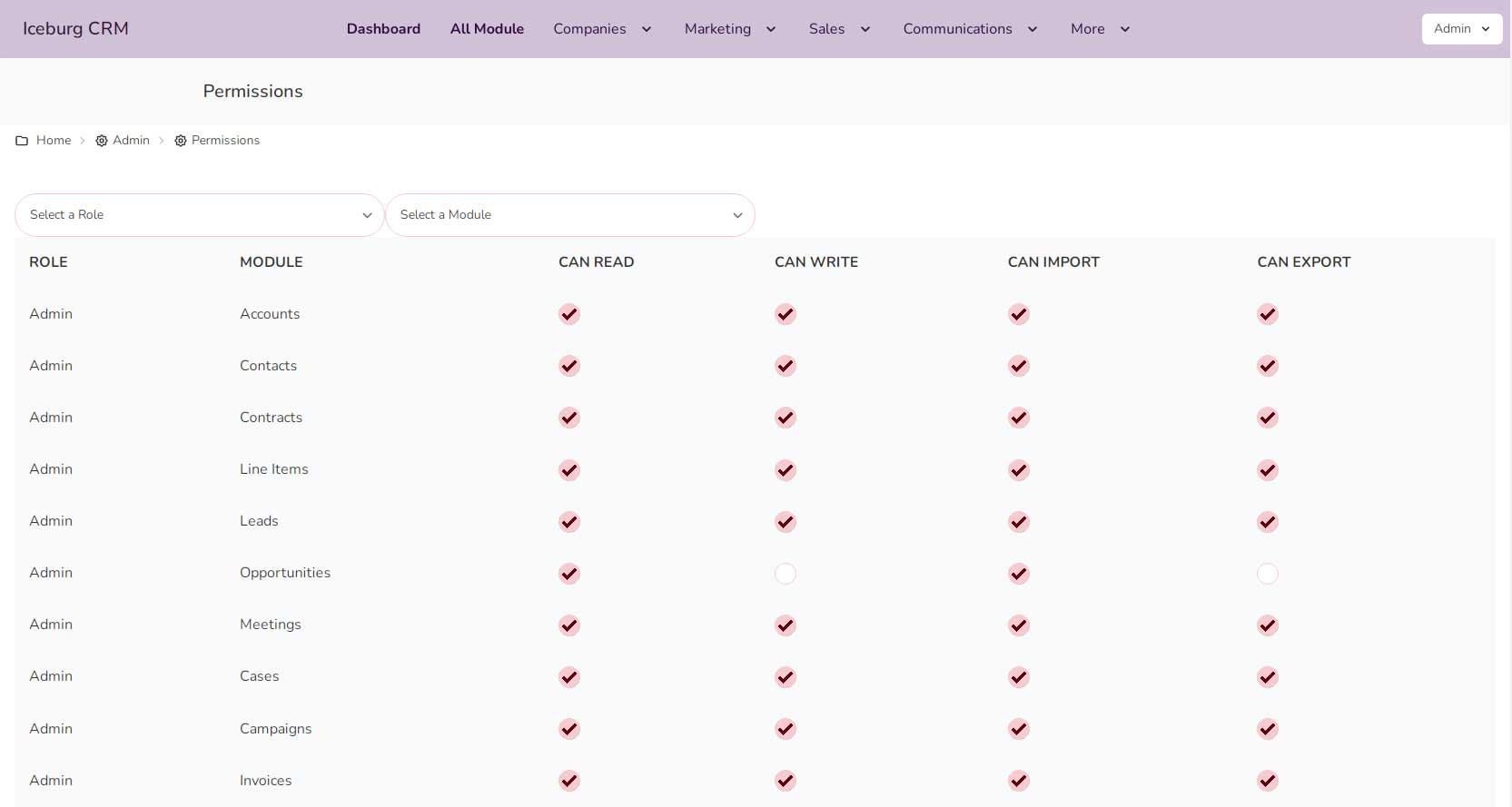Image resolution: width=1512 pixels, height=807 pixels.
Task: Uncheck Can Import for Accounts
Action: (x=1019, y=314)
